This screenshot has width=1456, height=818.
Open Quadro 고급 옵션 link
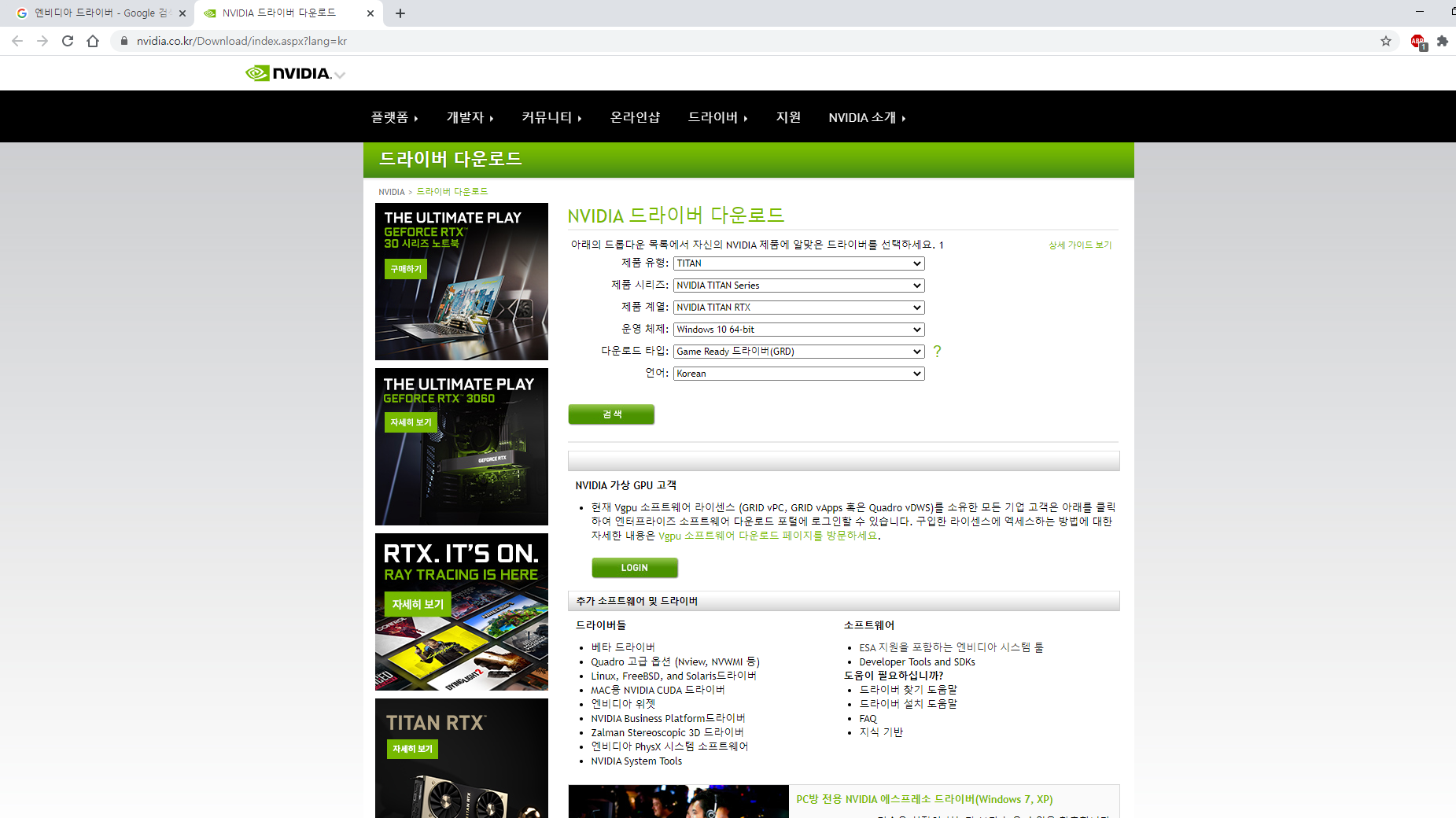tap(675, 661)
